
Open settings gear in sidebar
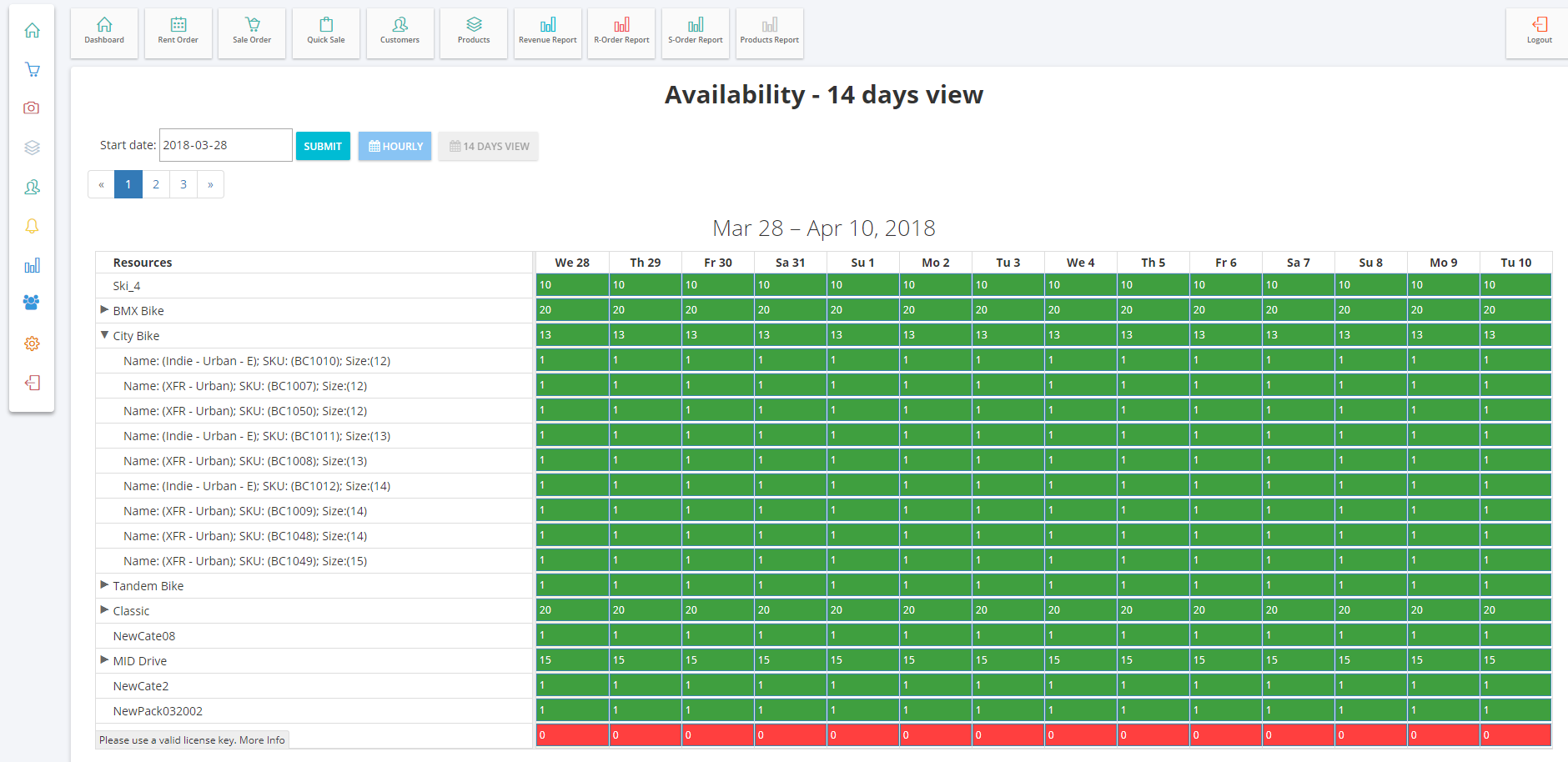[32, 343]
